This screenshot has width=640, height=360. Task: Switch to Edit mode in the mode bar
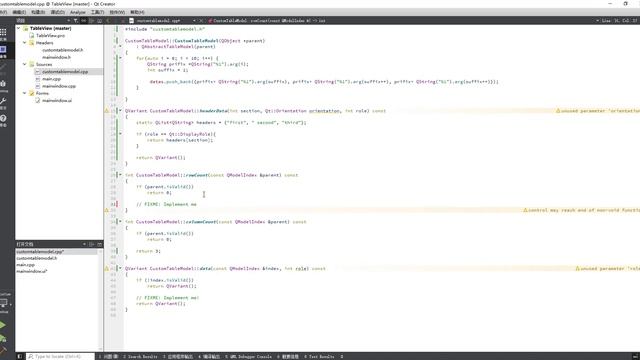(3, 50)
